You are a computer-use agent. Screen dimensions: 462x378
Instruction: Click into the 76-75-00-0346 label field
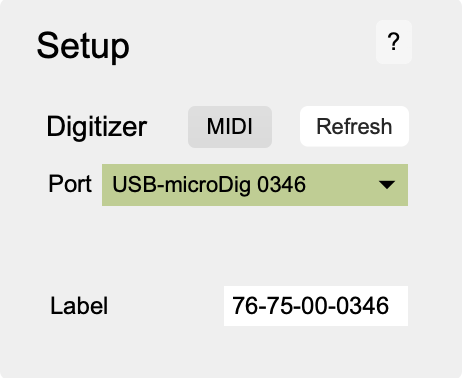[x=316, y=306]
